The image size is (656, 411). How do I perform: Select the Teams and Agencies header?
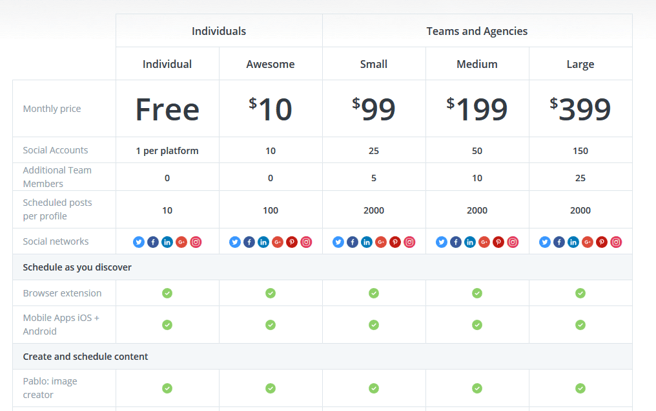(x=477, y=31)
